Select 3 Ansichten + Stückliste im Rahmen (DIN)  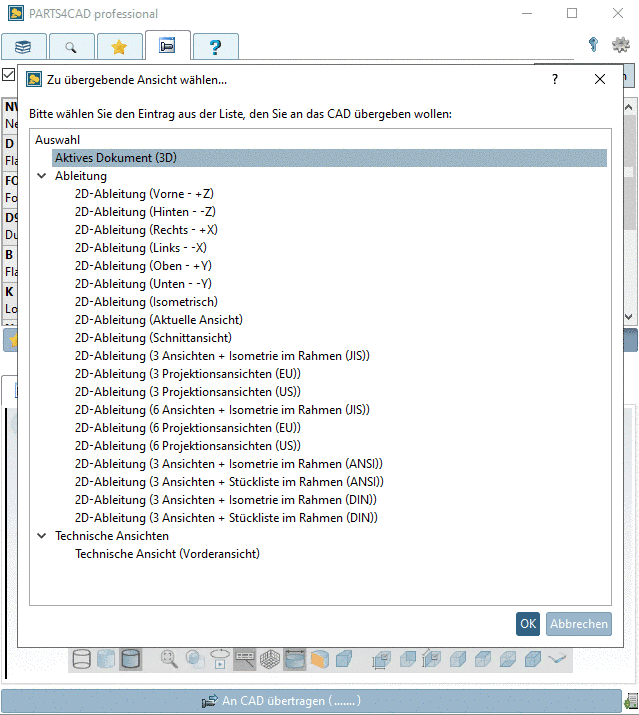(226, 518)
